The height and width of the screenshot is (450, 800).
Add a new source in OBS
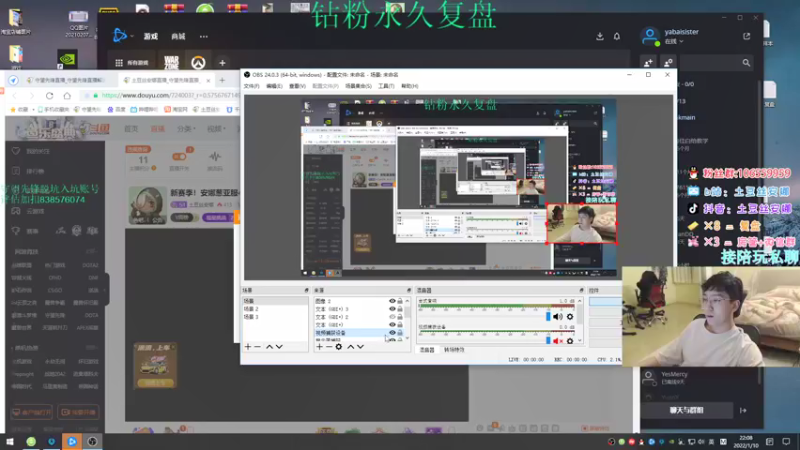pos(319,347)
